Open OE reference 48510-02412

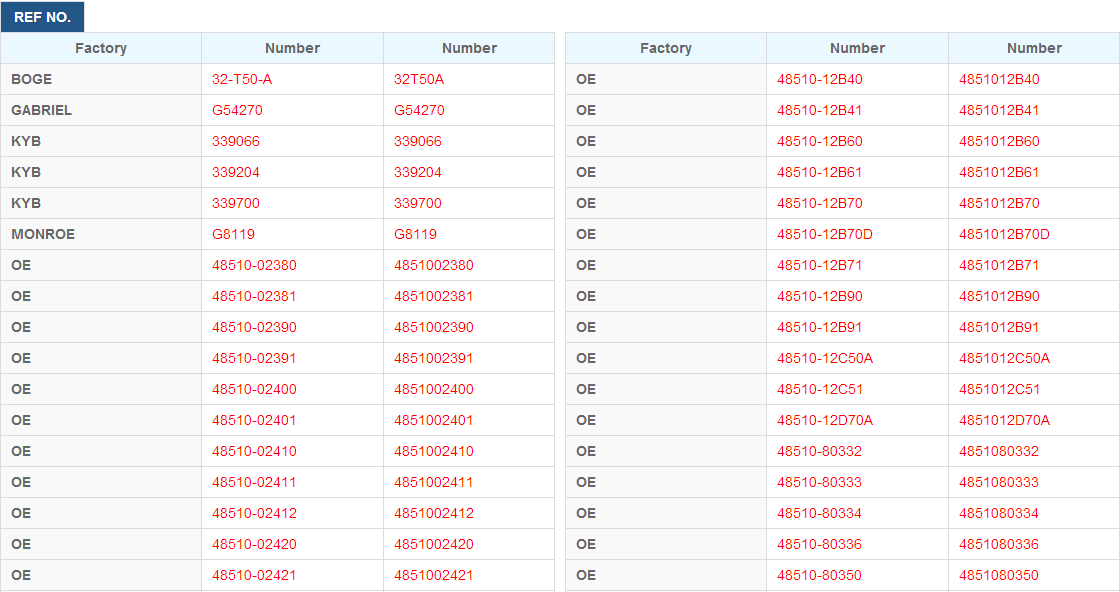pos(254,513)
